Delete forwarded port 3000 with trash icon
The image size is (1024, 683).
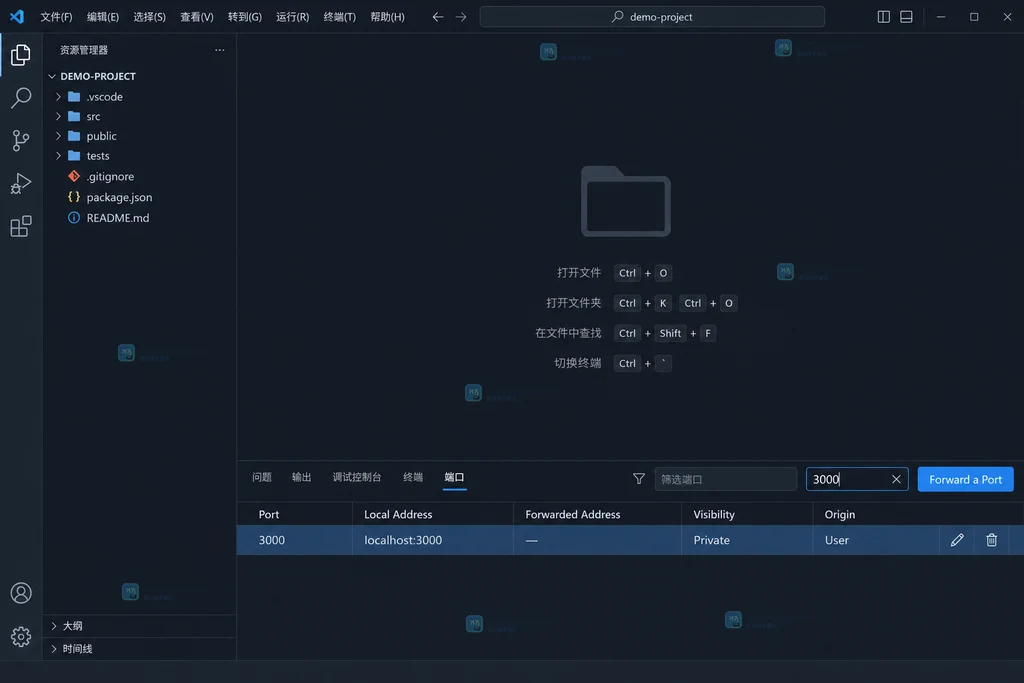pyautogui.click(x=991, y=540)
